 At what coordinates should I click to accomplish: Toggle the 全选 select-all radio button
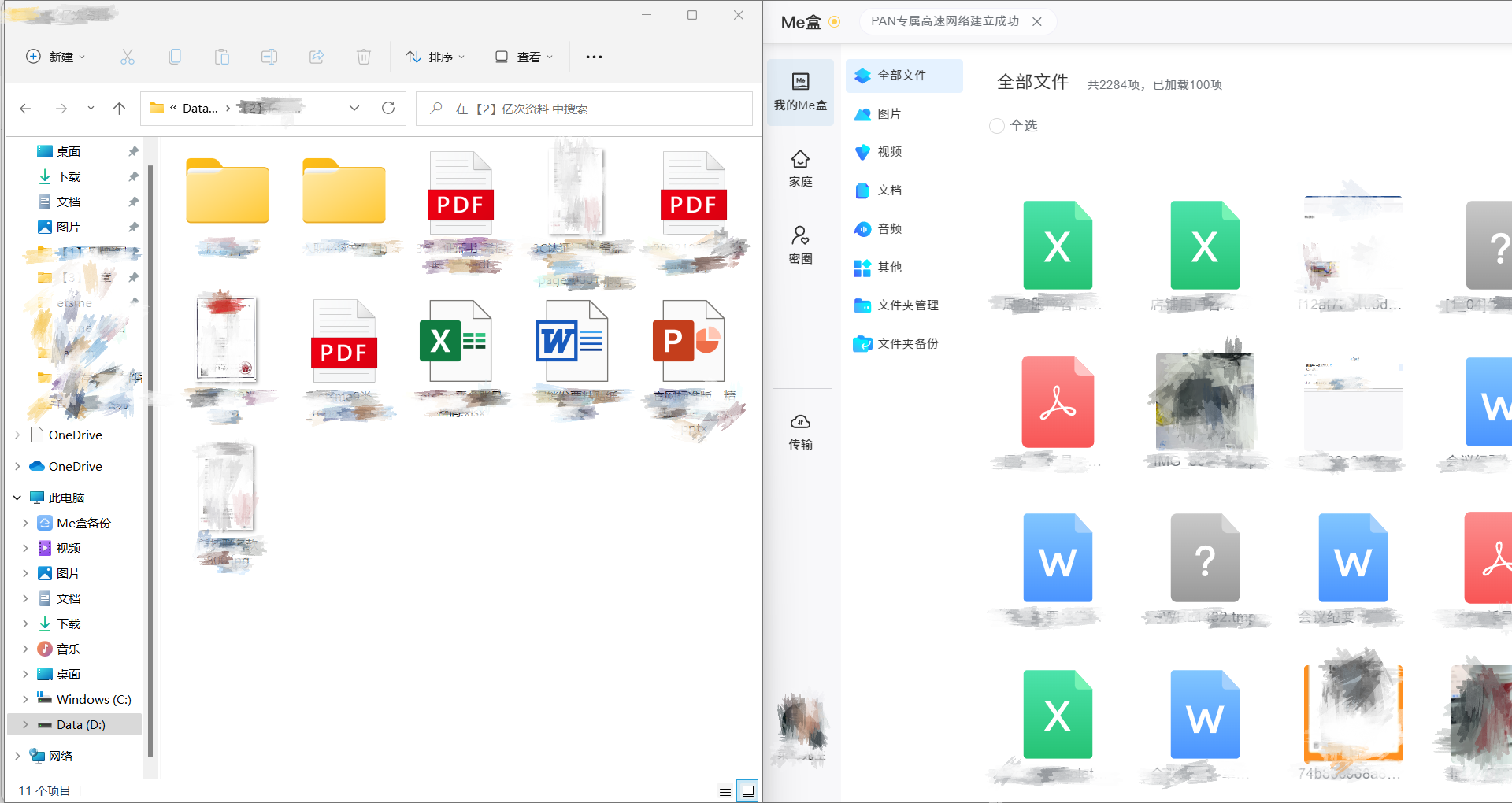tap(997, 126)
